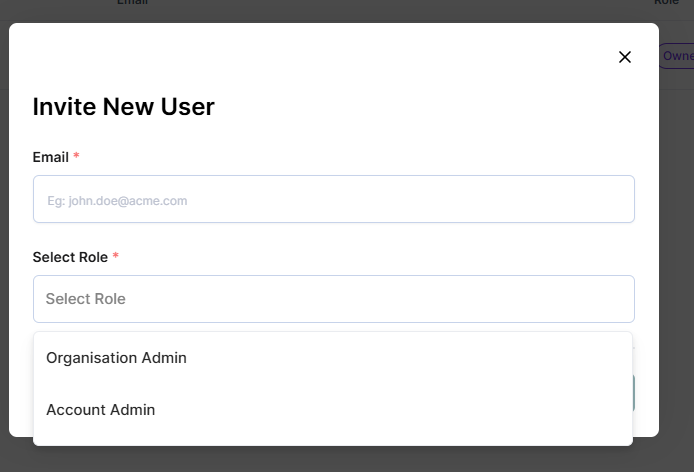The height and width of the screenshot is (472, 694).
Task: Pick the Account Admin role option
Action: tap(100, 410)
